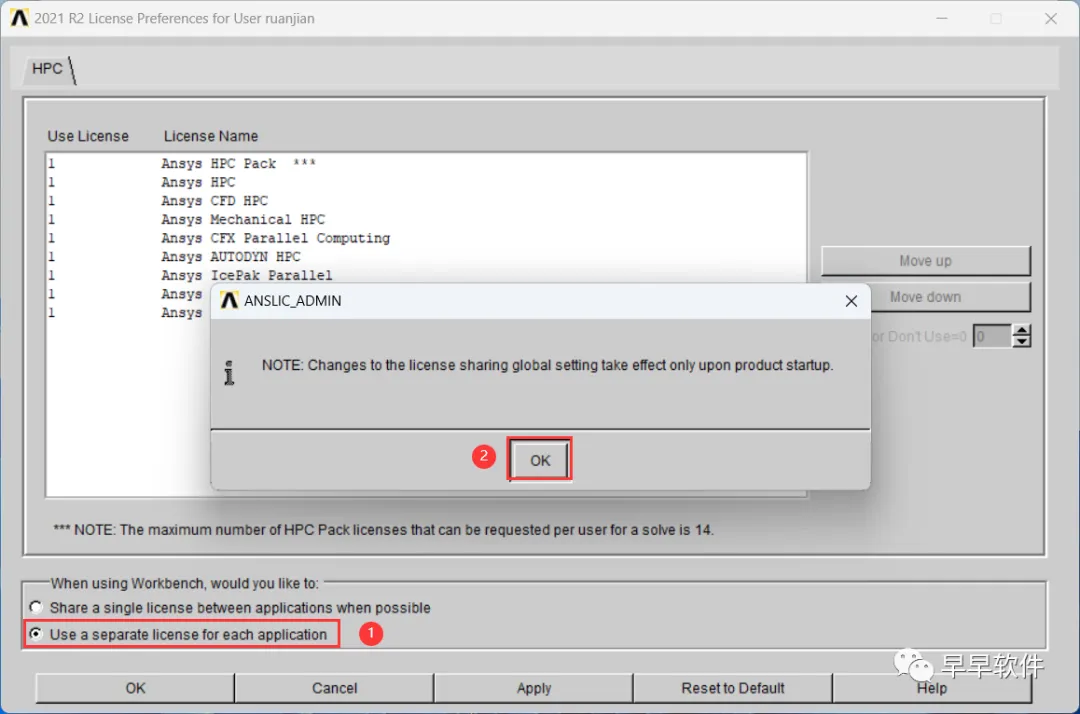Viewport: 1080px width, 714px height.
Task: Select the Ansys HPC license row
Action: tap(426, 182)
